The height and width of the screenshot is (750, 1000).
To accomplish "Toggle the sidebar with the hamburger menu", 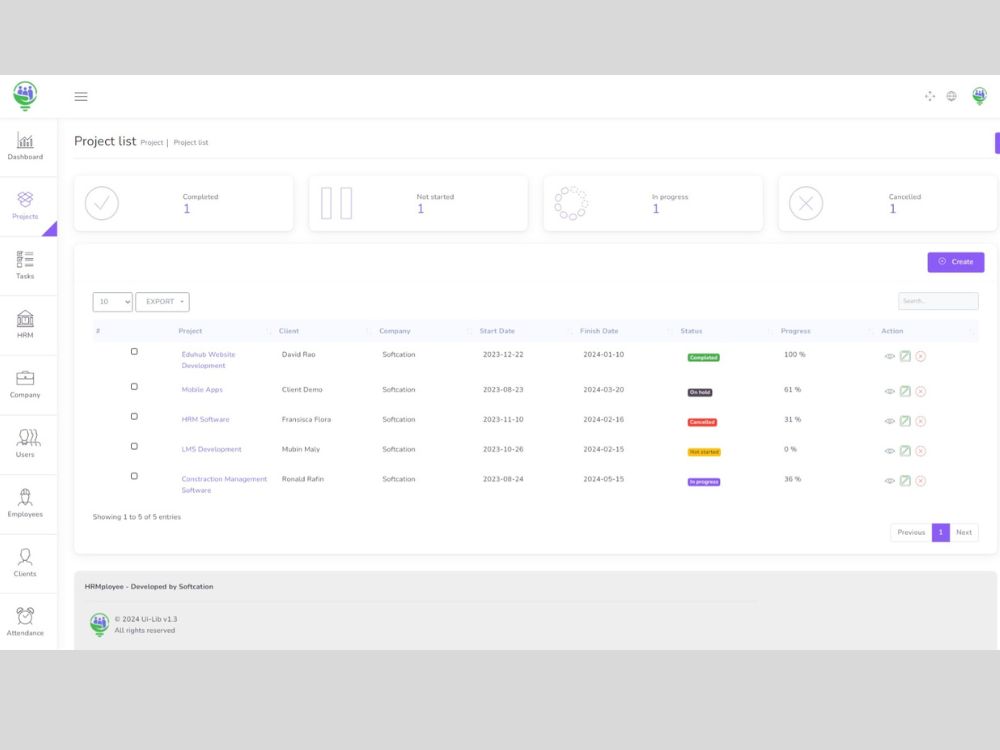I will pyautogui.click(x=81, y=96).
